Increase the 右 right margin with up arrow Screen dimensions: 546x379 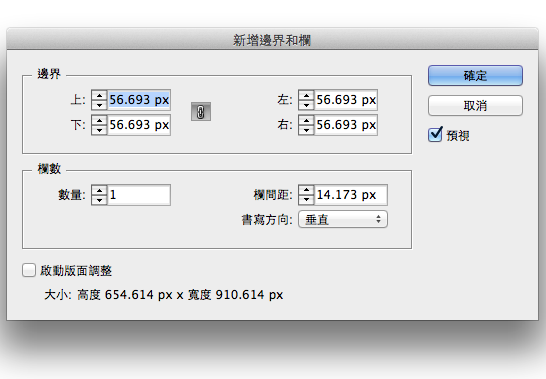pyautogui.click(x=306, y=120)
